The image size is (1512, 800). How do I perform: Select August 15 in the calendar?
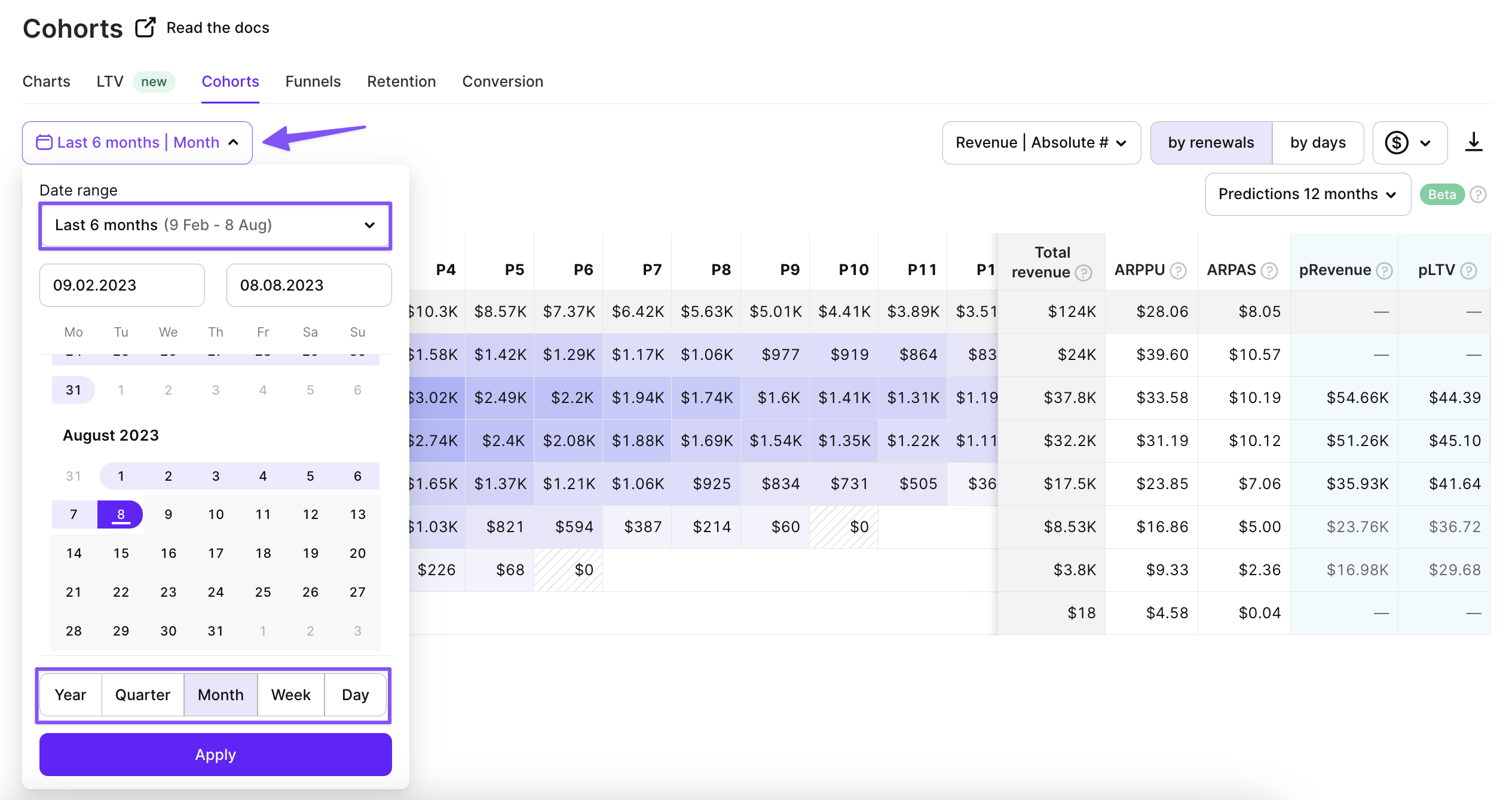click(121, 553)
